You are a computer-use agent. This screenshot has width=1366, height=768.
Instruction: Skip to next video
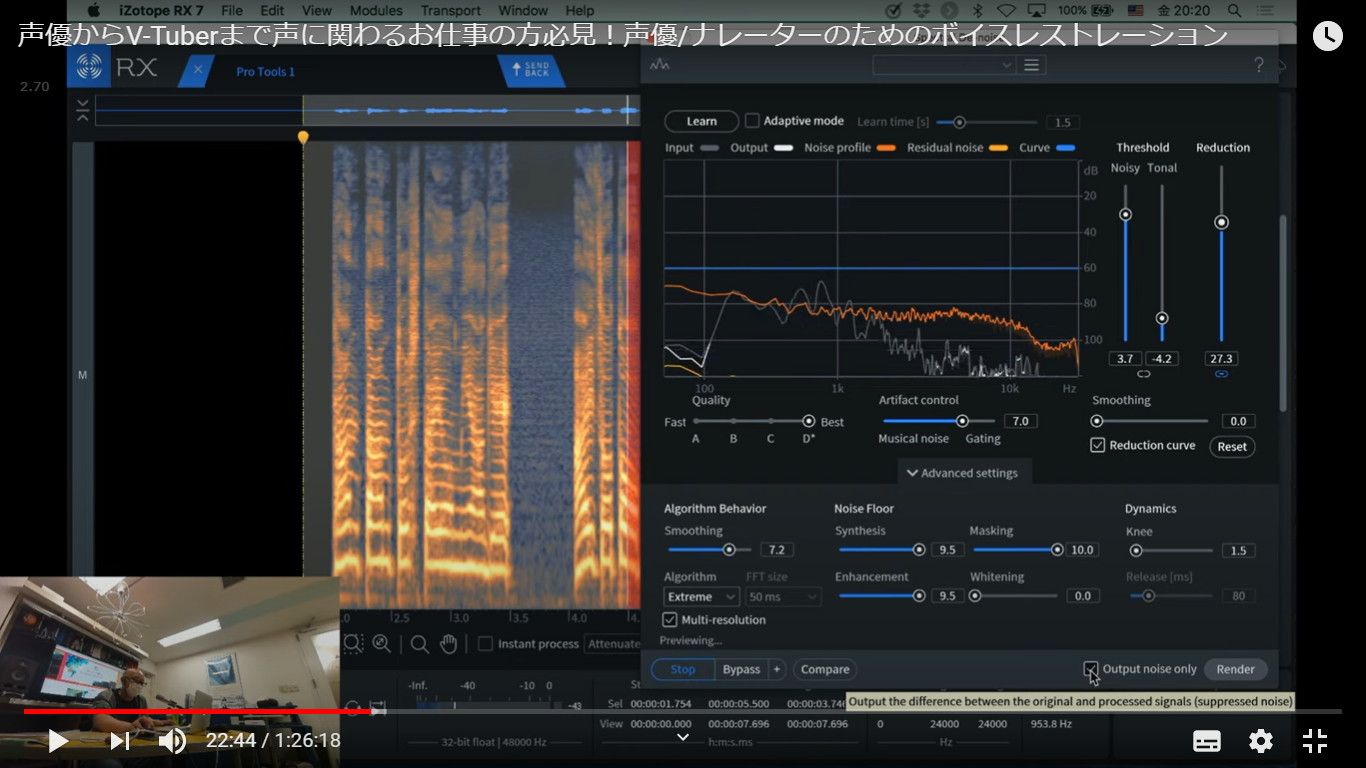[x=120, y=741]
